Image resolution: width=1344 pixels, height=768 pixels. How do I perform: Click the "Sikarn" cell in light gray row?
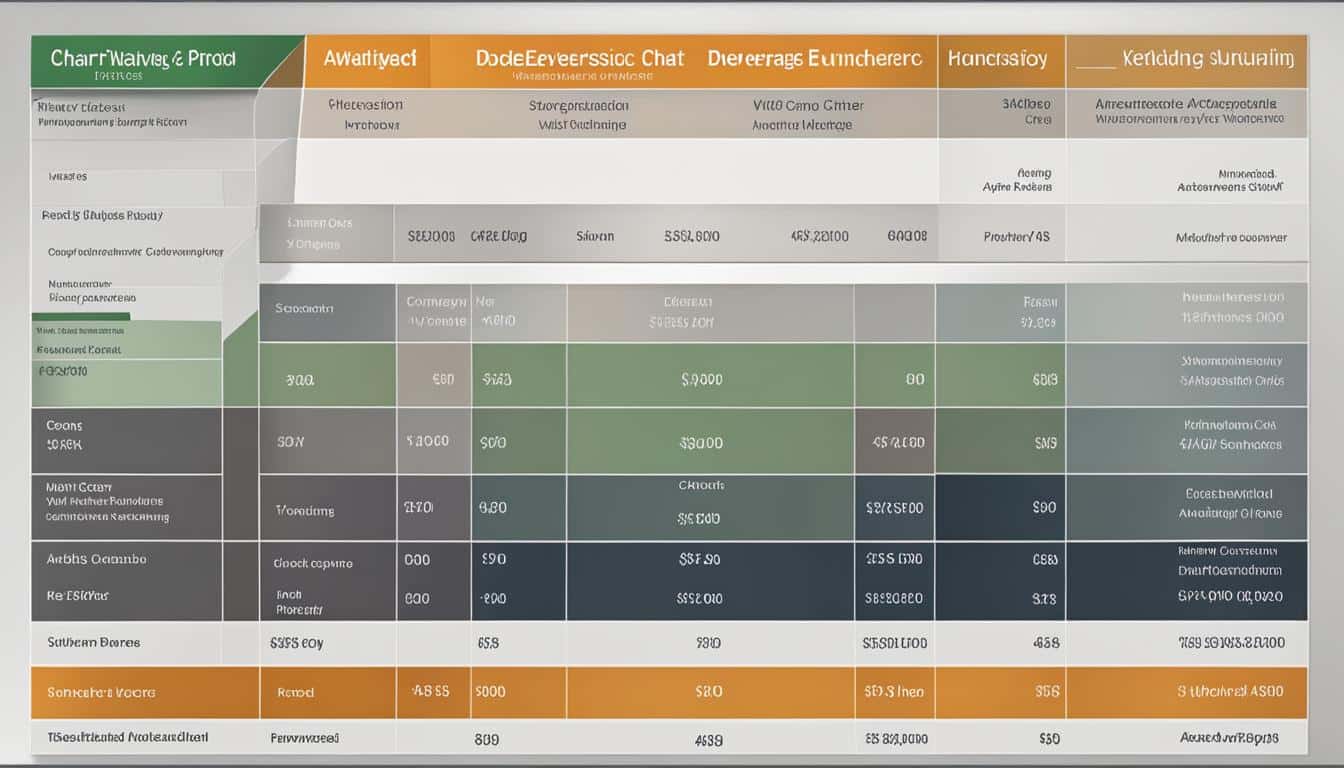pos(595,237)
